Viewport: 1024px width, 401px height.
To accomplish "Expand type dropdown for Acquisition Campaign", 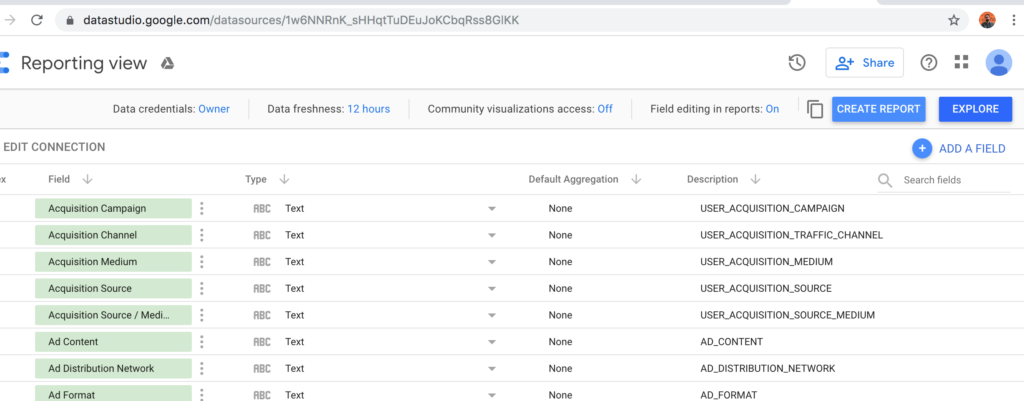I will tap(491, 208).
